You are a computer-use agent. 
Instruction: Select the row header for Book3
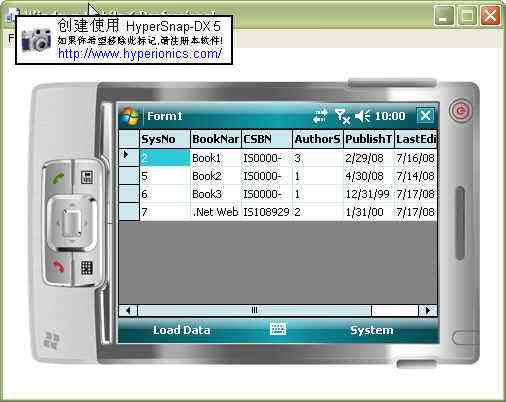coord(129,194)
